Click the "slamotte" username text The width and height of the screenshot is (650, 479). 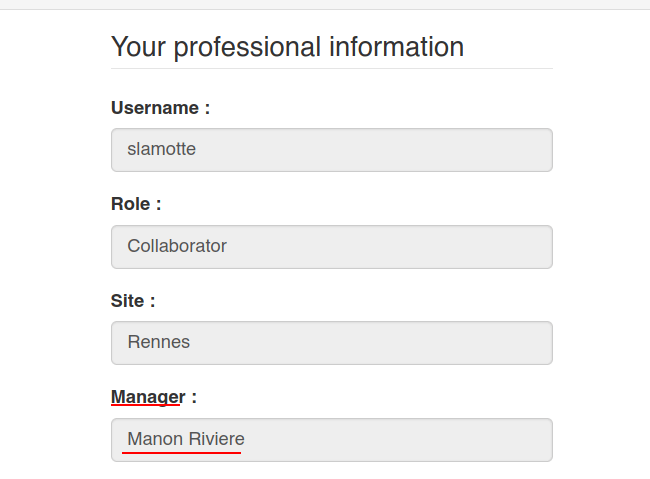click(161, 150)
